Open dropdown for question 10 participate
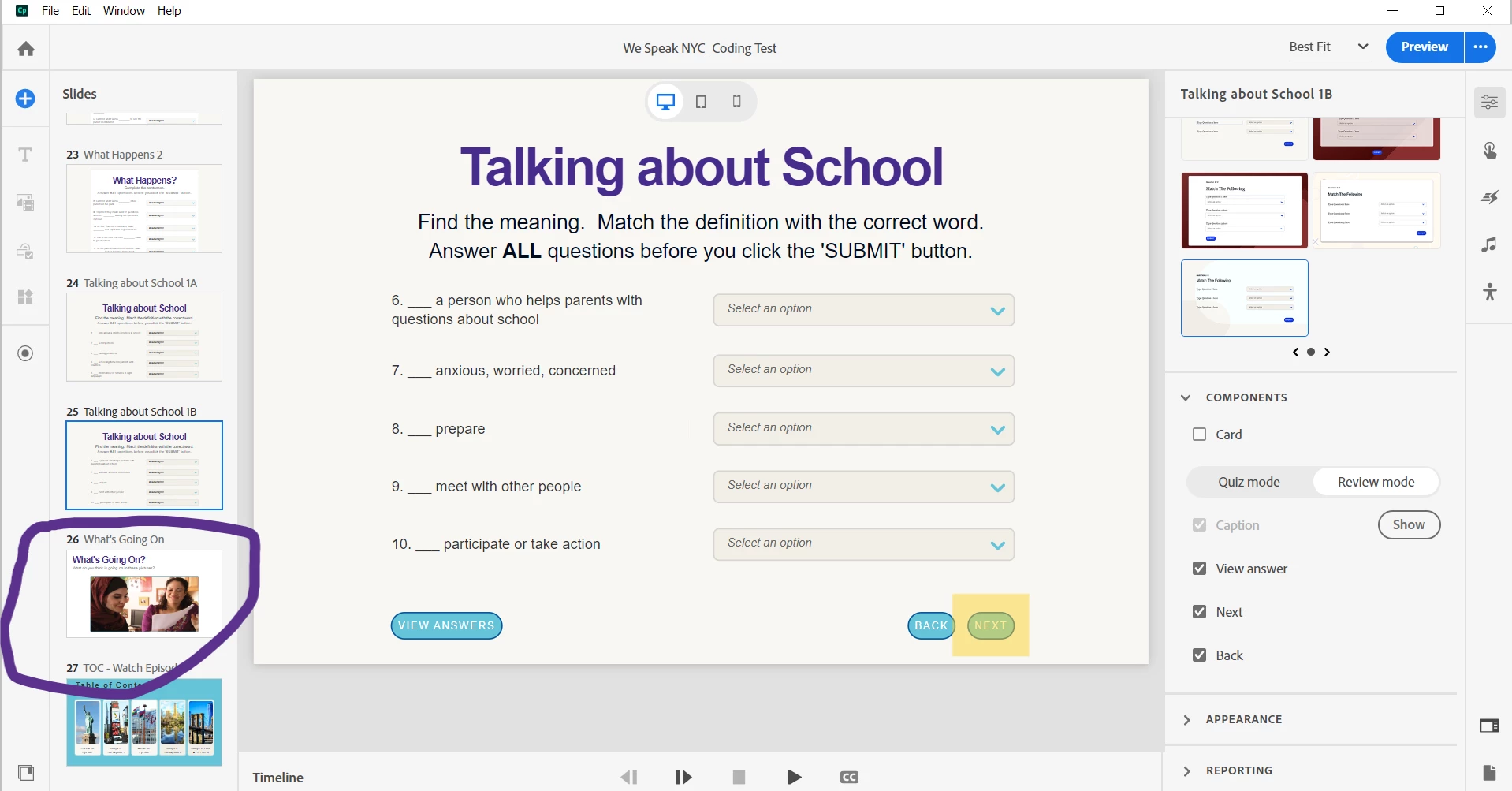The width and height of the screenshot is (1512, 791). pyautogui.click(x=863, y=543)
